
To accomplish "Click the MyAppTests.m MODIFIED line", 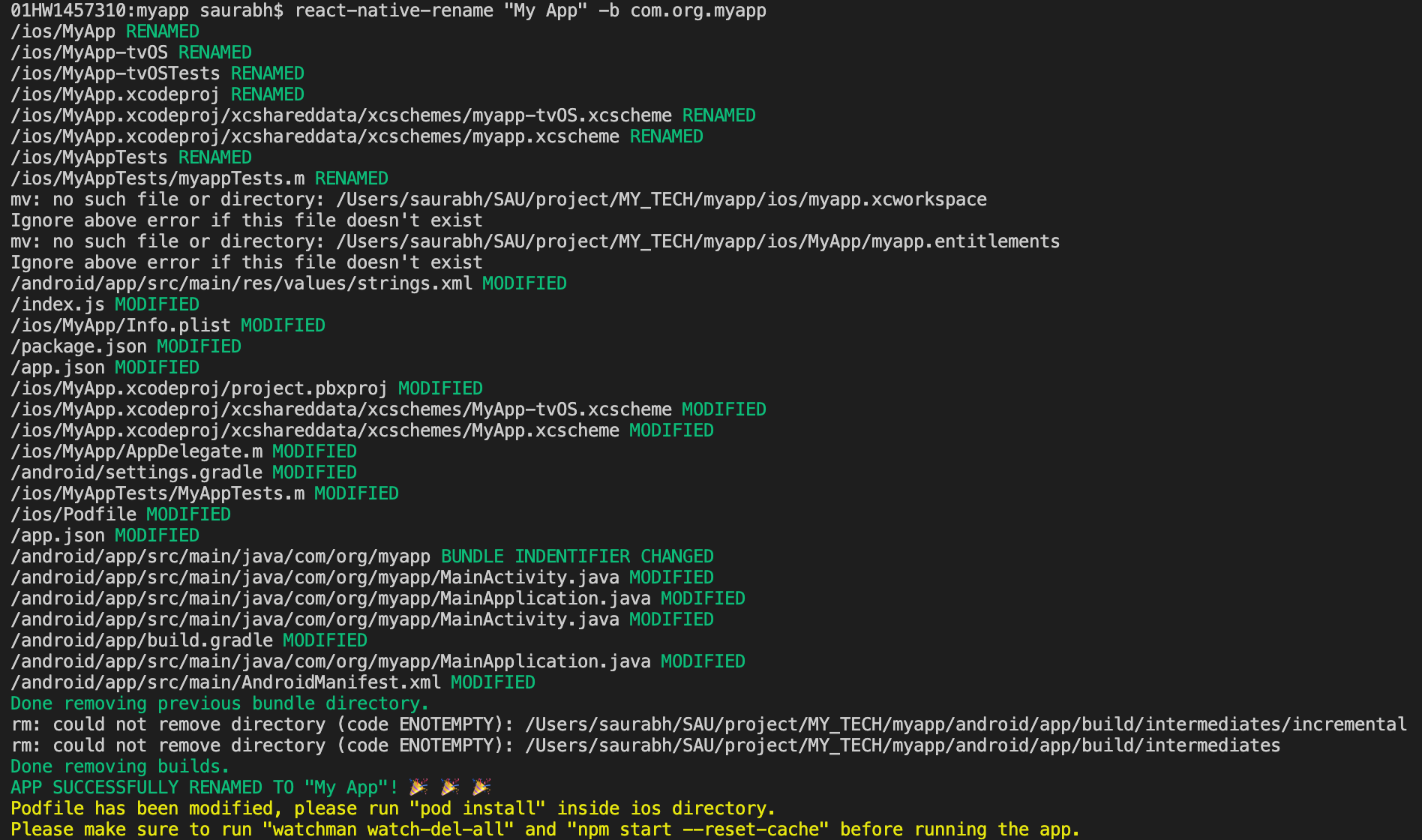I will [205, 494].
